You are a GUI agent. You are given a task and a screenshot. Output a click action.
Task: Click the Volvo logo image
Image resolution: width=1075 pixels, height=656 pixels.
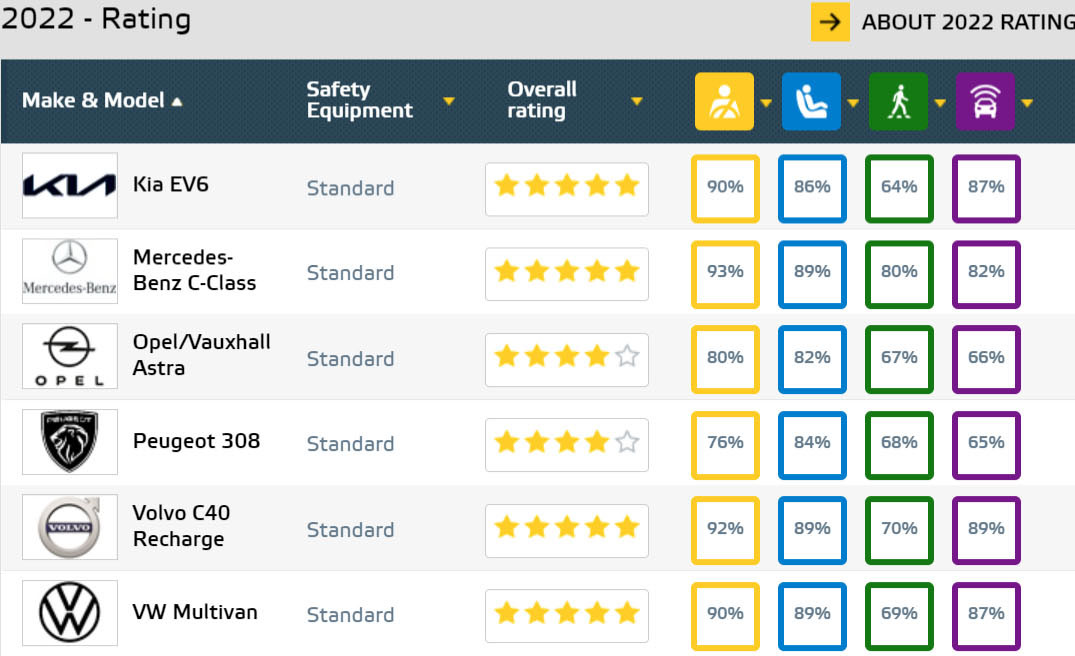[x=70, y=528]
